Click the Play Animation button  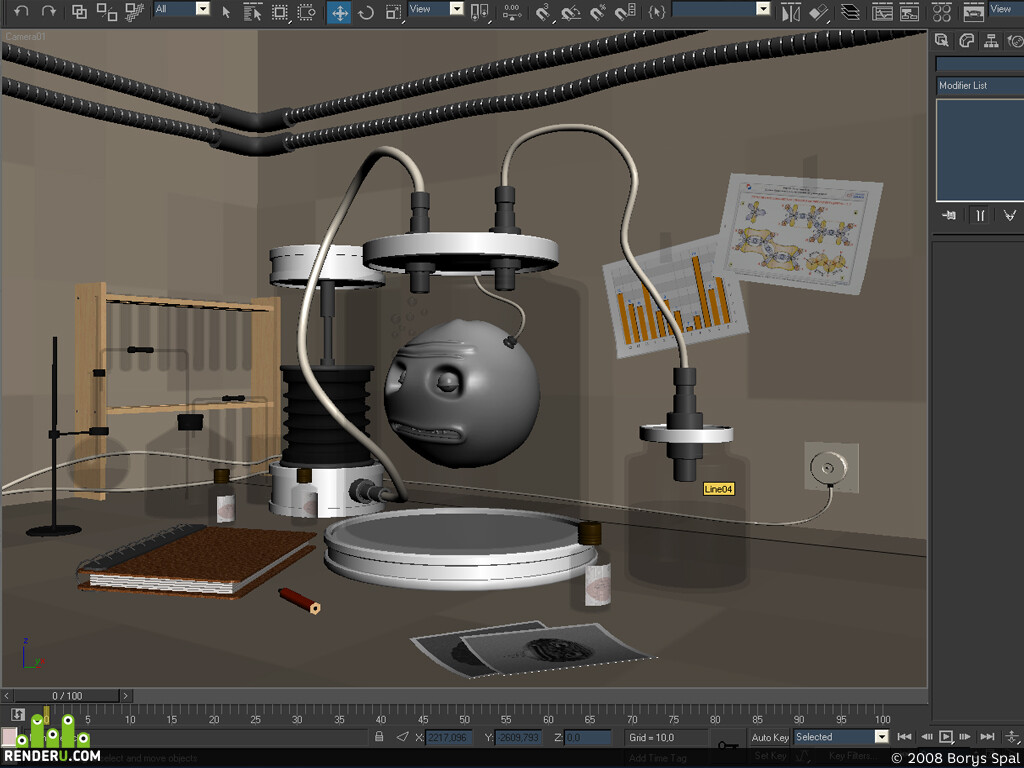click(x=946, y=737)
